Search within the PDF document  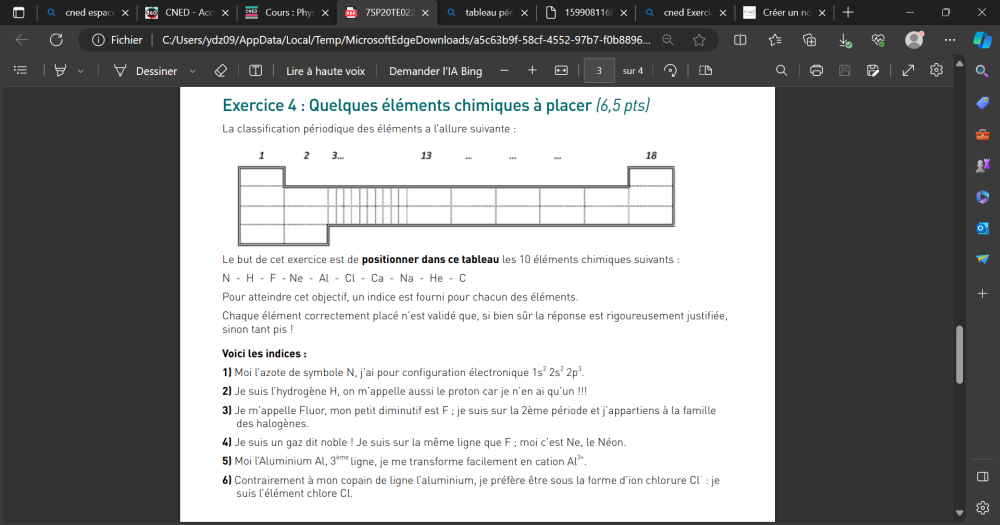tap(782, 71)
